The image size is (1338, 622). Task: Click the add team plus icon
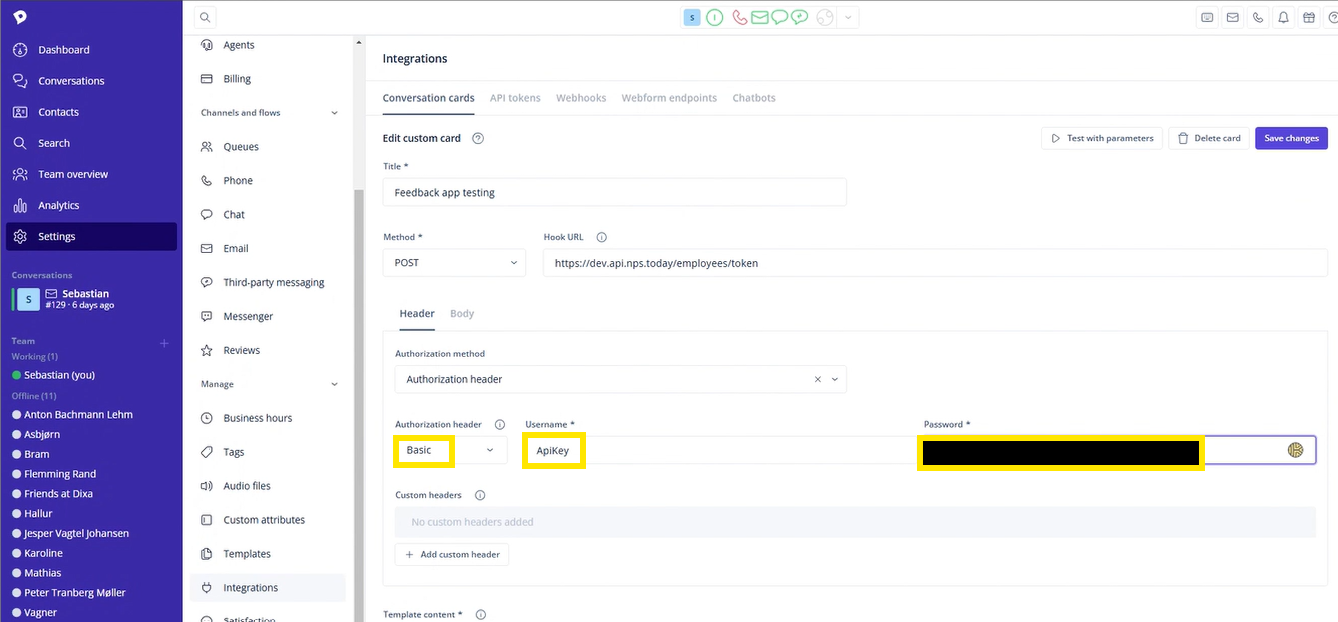tap(164, 343)
